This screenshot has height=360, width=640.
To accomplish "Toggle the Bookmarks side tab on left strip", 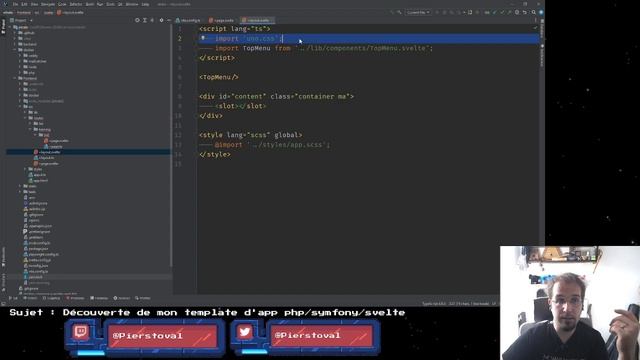I will [3, 257].
